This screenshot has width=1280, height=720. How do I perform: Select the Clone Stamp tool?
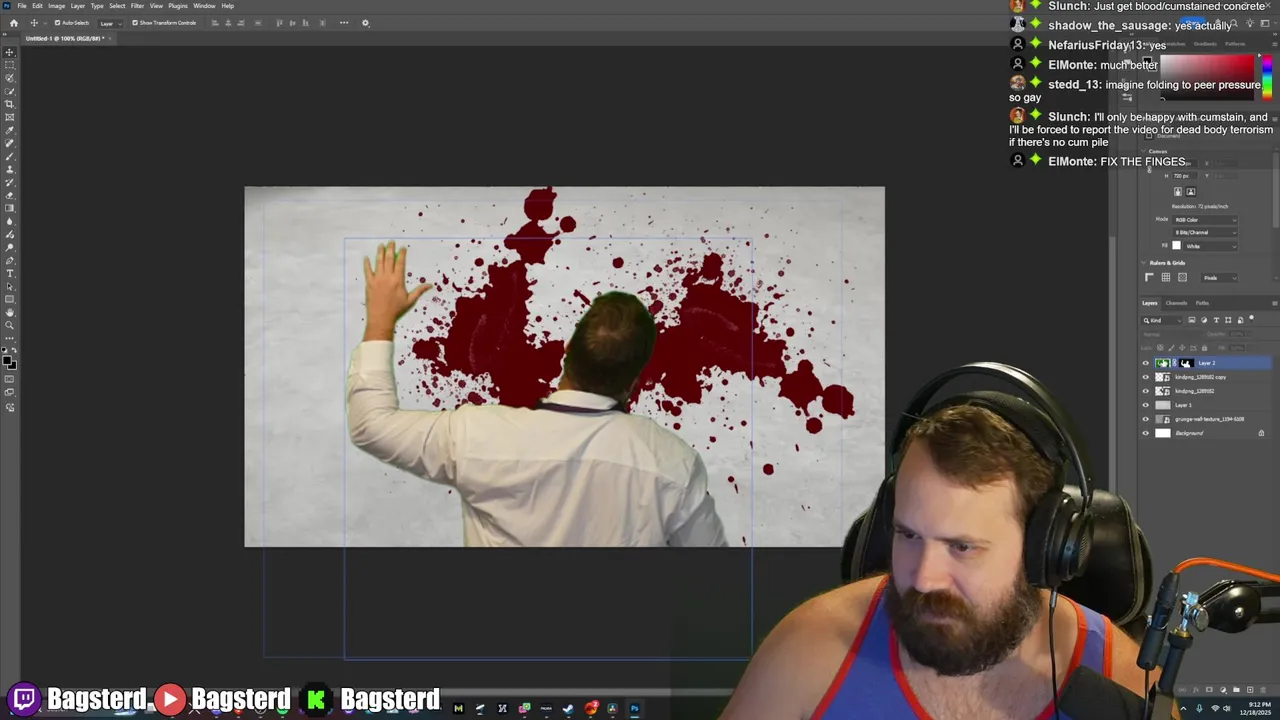[x=10, y=168]
